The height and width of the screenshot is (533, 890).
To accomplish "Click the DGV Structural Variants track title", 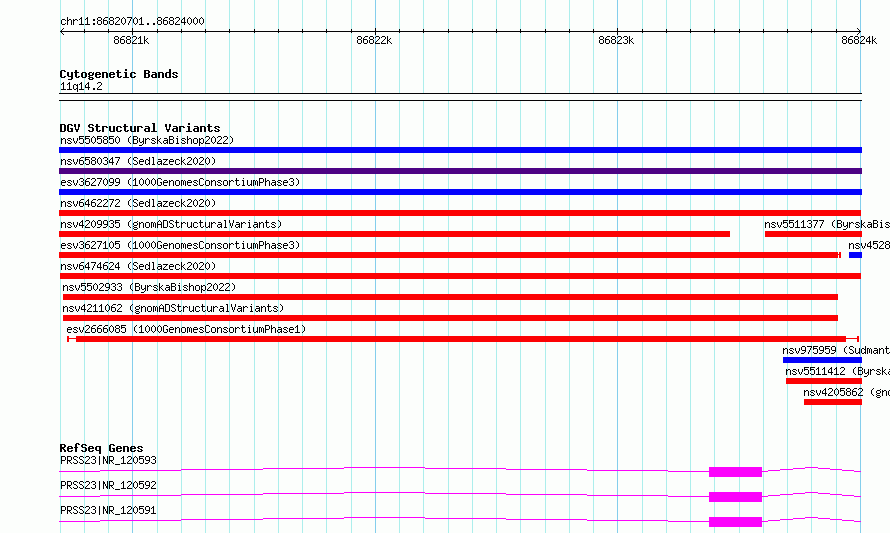I will coord(140,128).
